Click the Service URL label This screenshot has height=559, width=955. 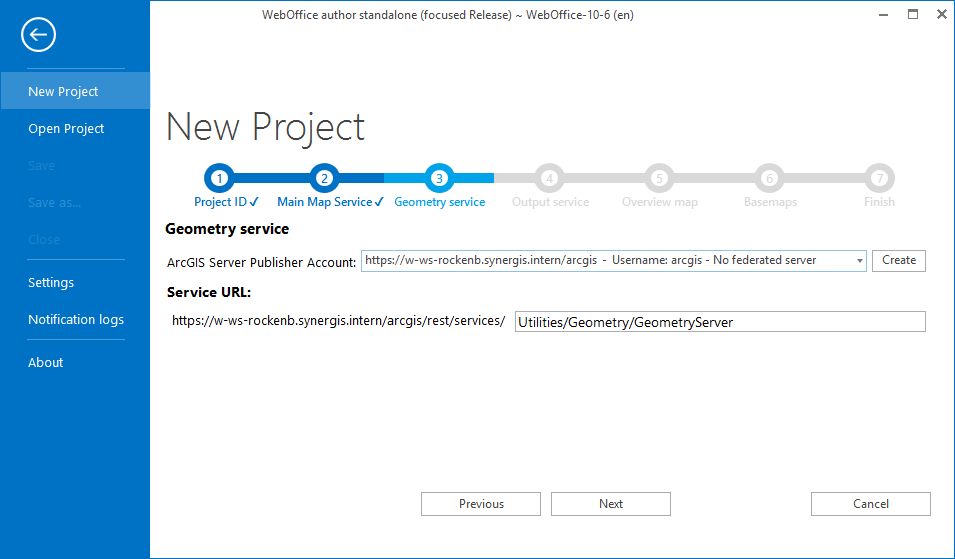(209, 292)
